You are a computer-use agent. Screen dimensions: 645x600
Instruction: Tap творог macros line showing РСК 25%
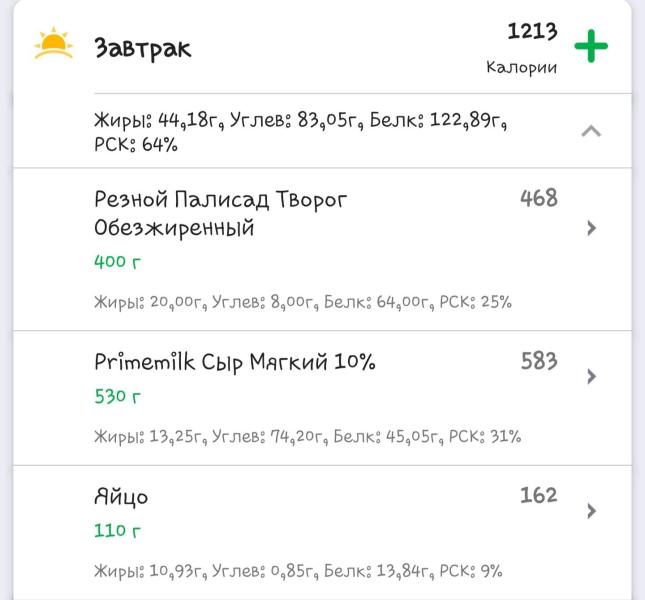point(303,302)
